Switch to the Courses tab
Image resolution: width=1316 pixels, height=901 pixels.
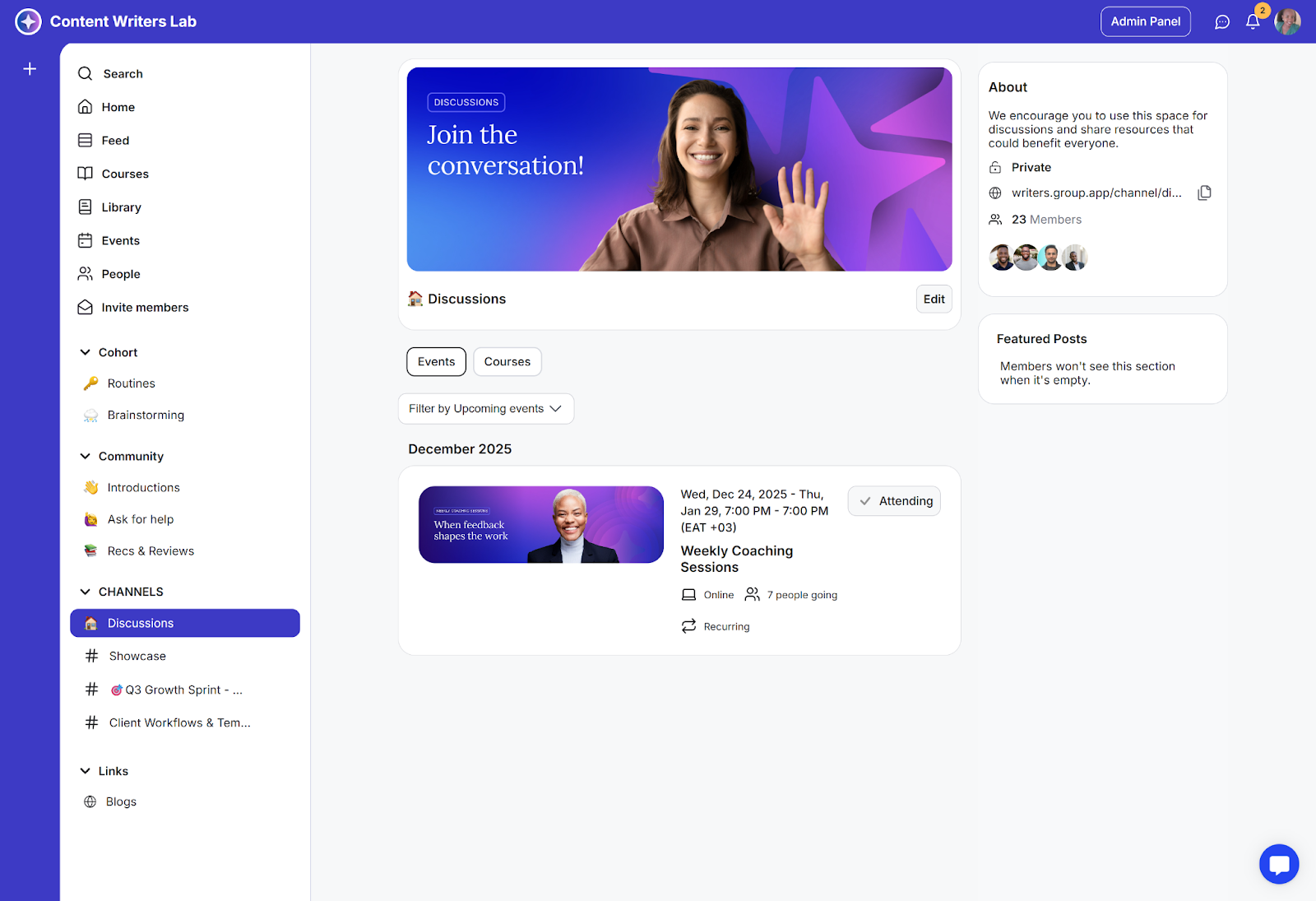click(x=507, y=362)
